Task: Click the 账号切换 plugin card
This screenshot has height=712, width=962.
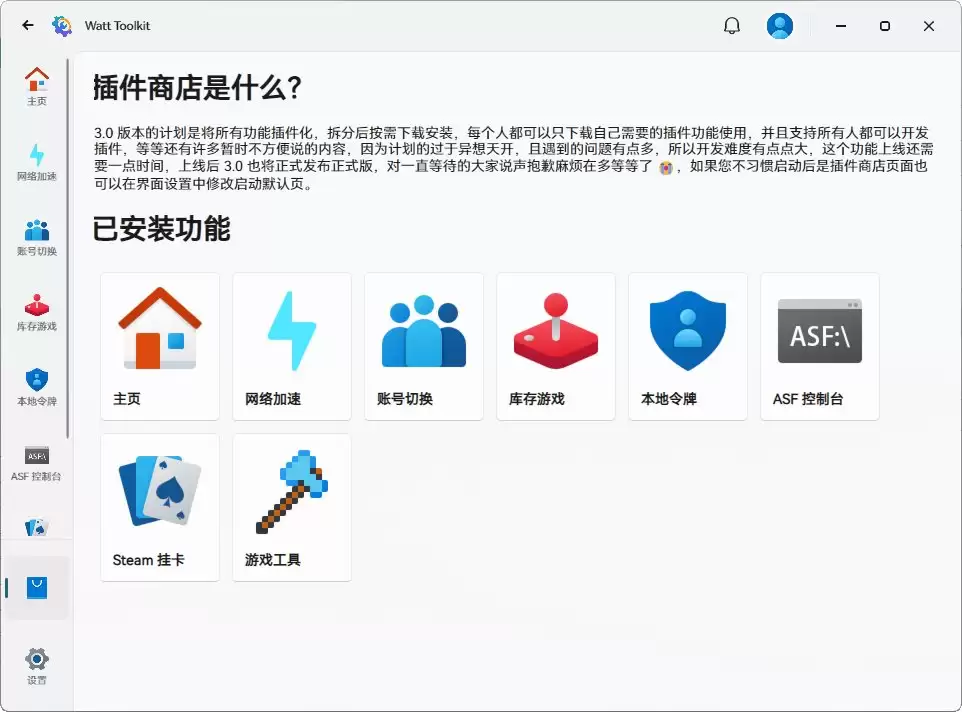Action: (x=424, y=346)
